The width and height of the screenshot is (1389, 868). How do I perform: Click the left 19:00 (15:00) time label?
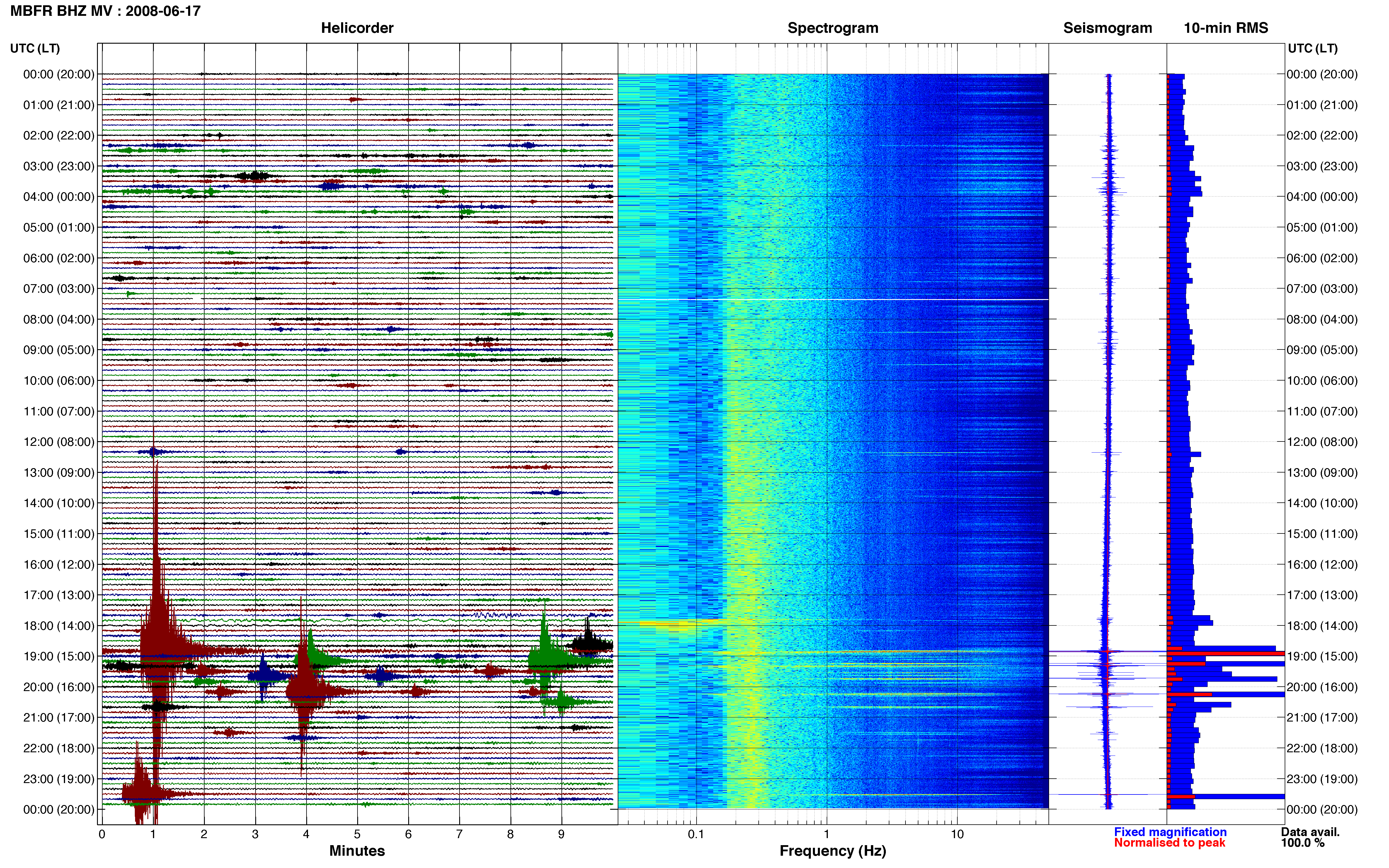(59, 656)
